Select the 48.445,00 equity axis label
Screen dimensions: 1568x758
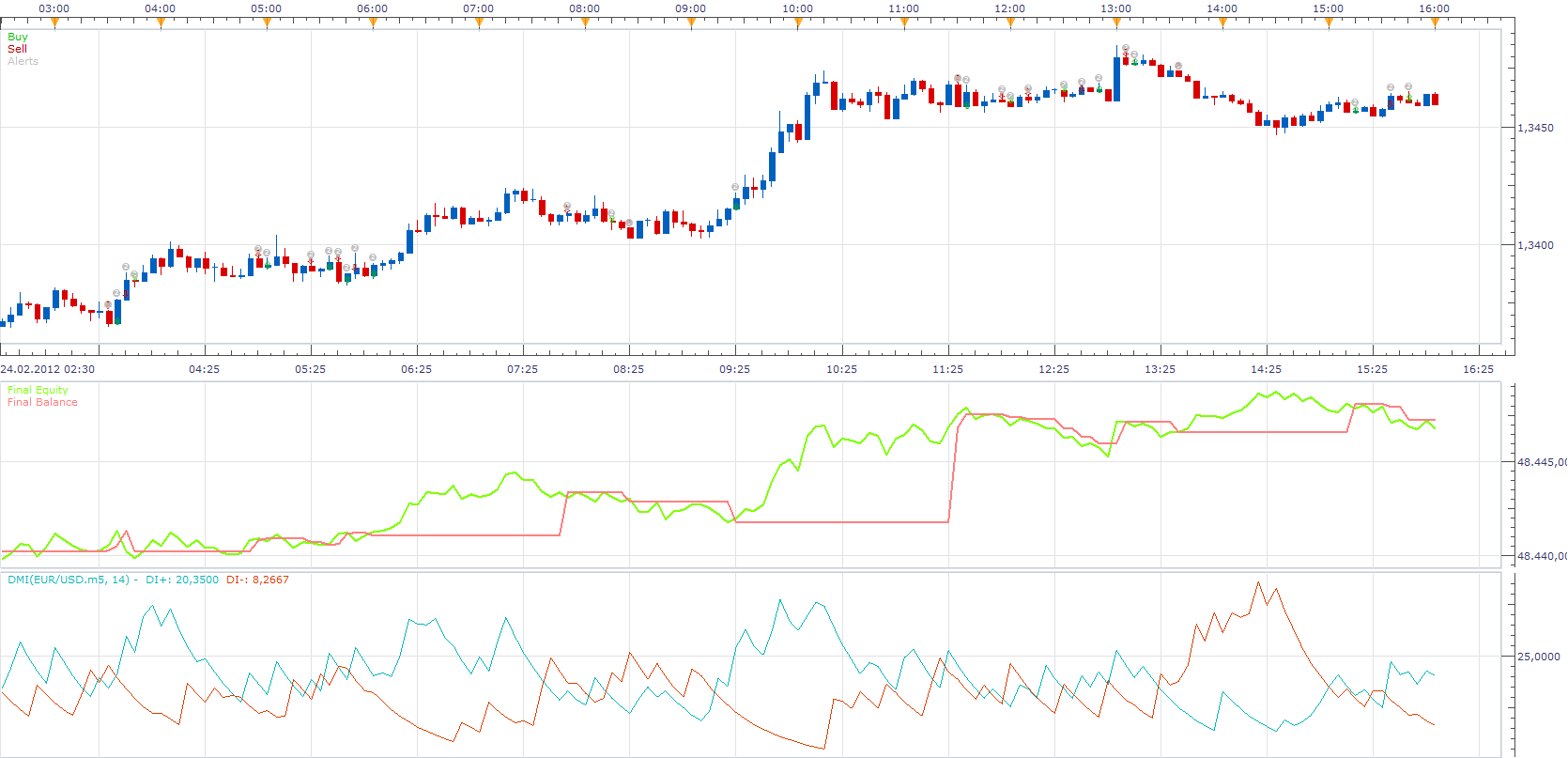pyautogui.click(x=1542, y=462)
